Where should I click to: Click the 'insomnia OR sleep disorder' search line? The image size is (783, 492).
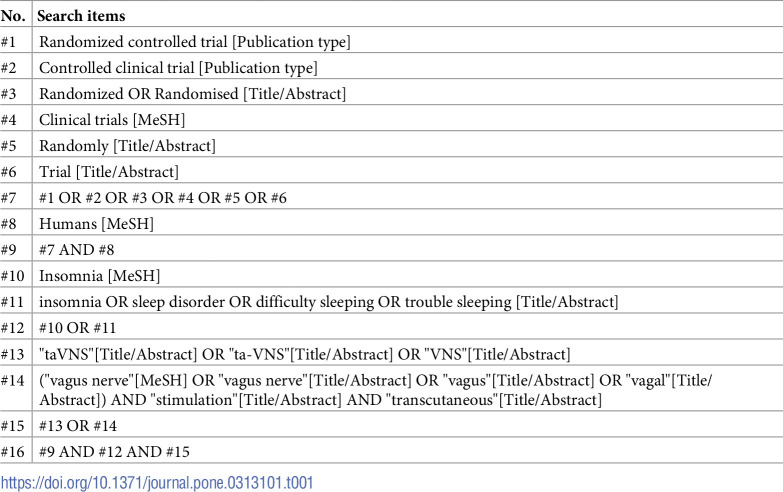pos(329,302)
